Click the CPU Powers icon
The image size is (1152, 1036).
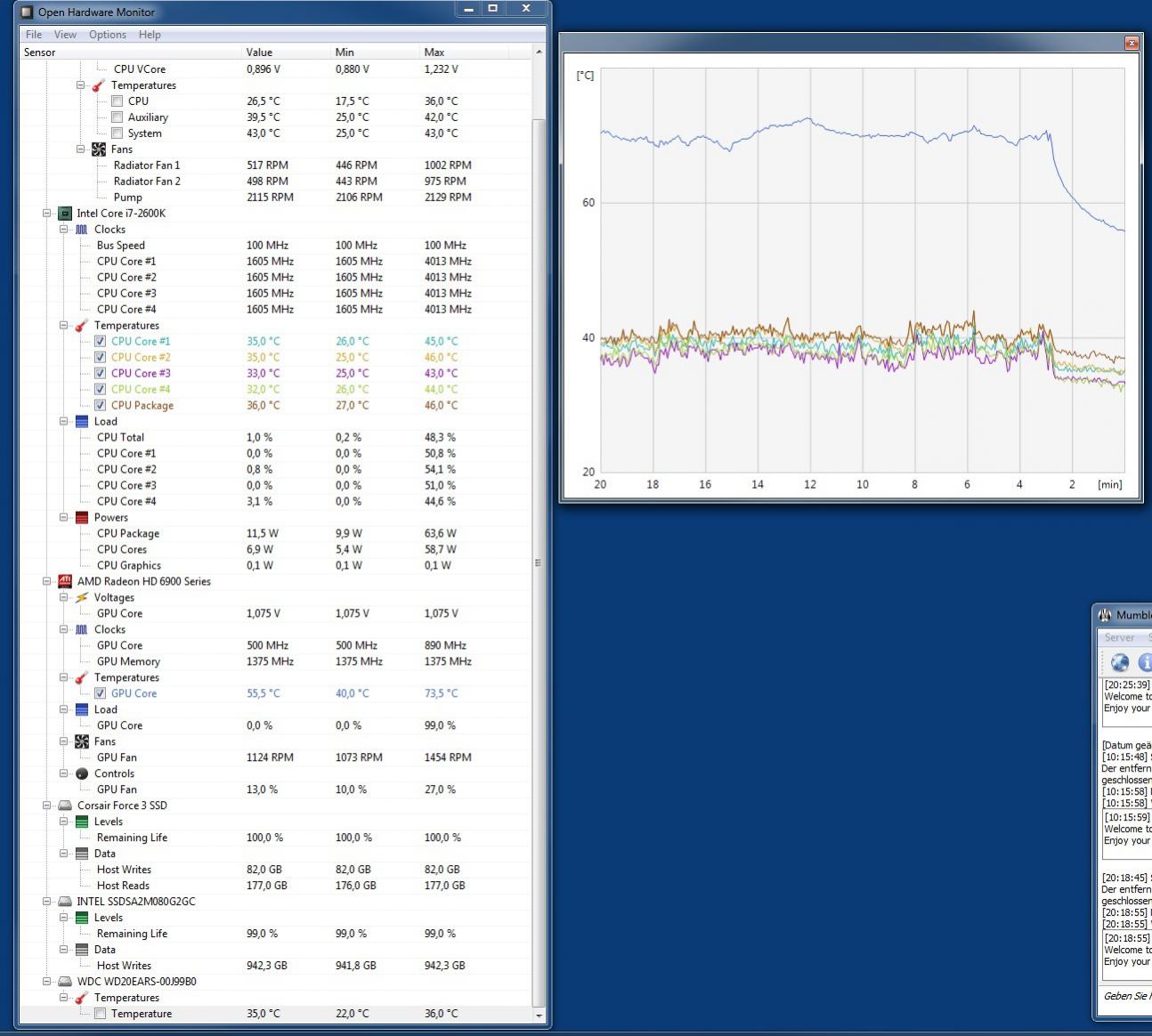click(x=82, y=517)
